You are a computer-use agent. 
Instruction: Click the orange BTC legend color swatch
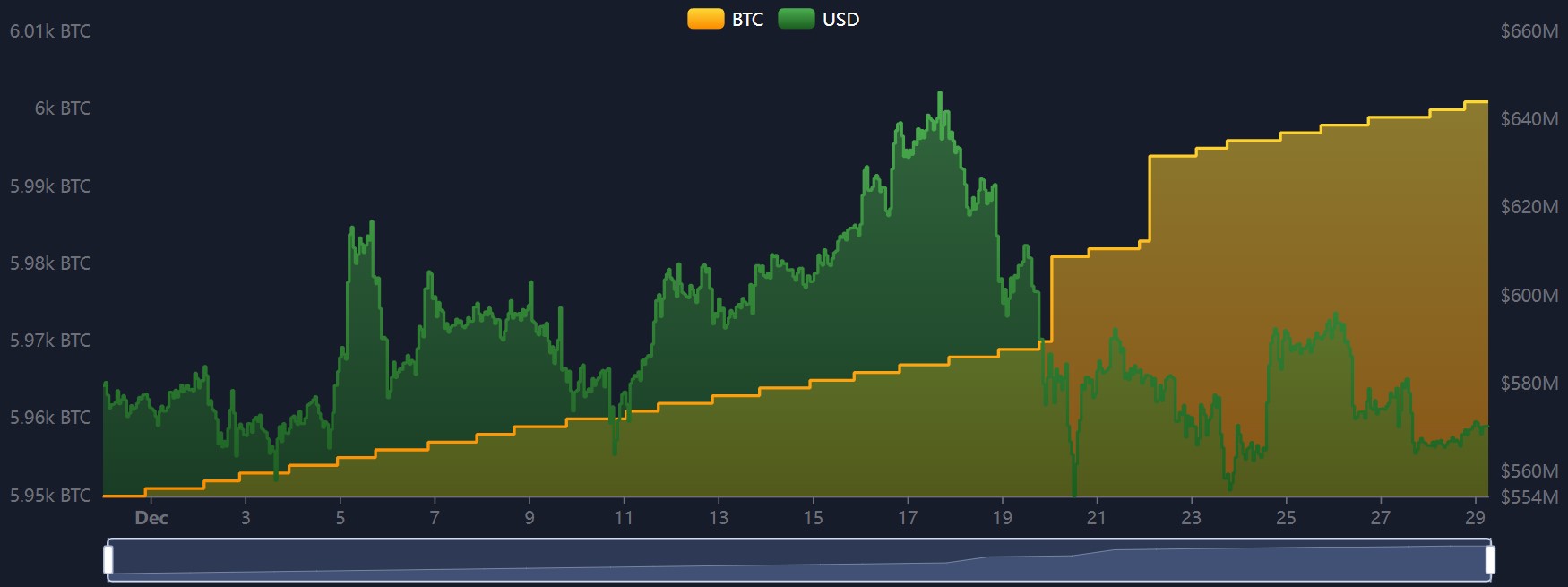click(x=706, y=19)
